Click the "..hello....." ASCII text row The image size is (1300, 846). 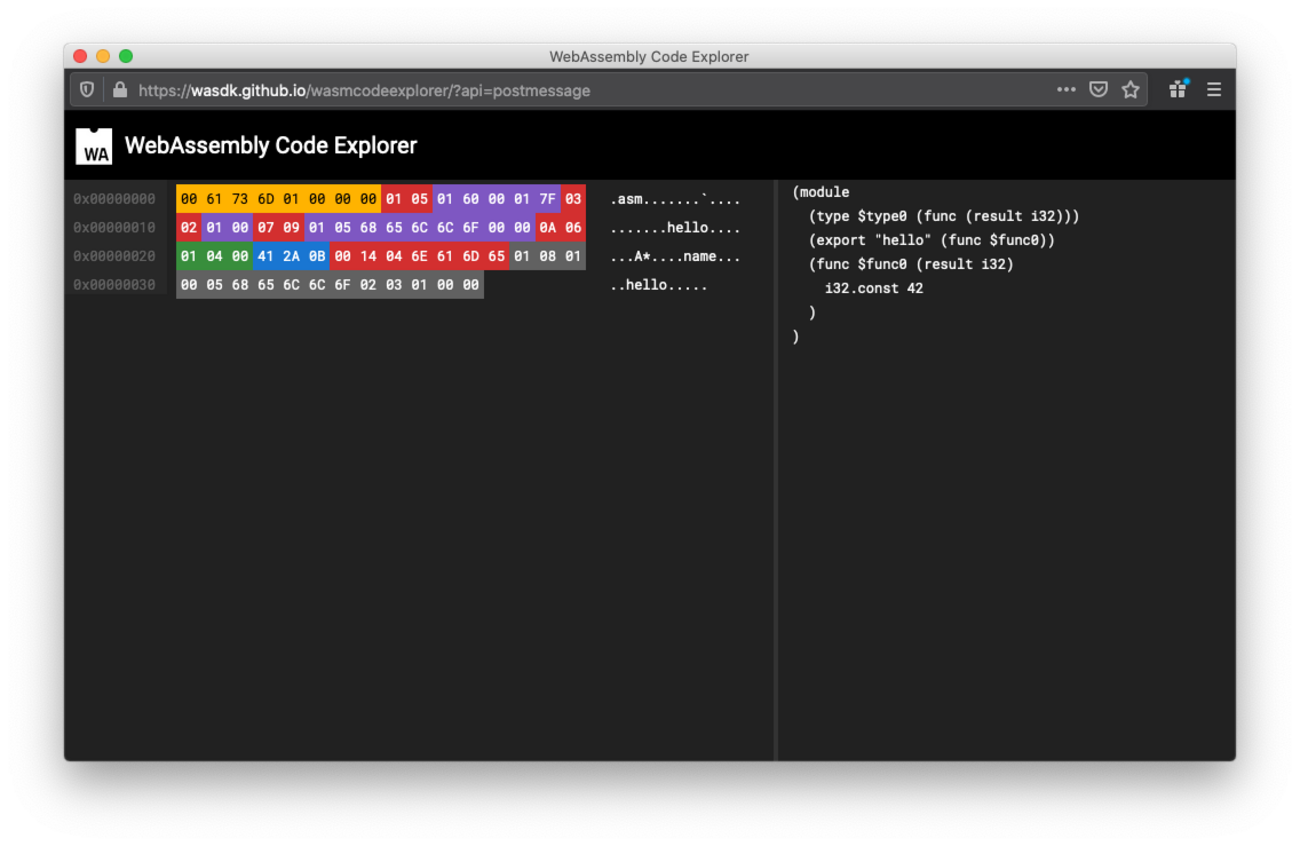pyautogui.click(x=658, y=285)
